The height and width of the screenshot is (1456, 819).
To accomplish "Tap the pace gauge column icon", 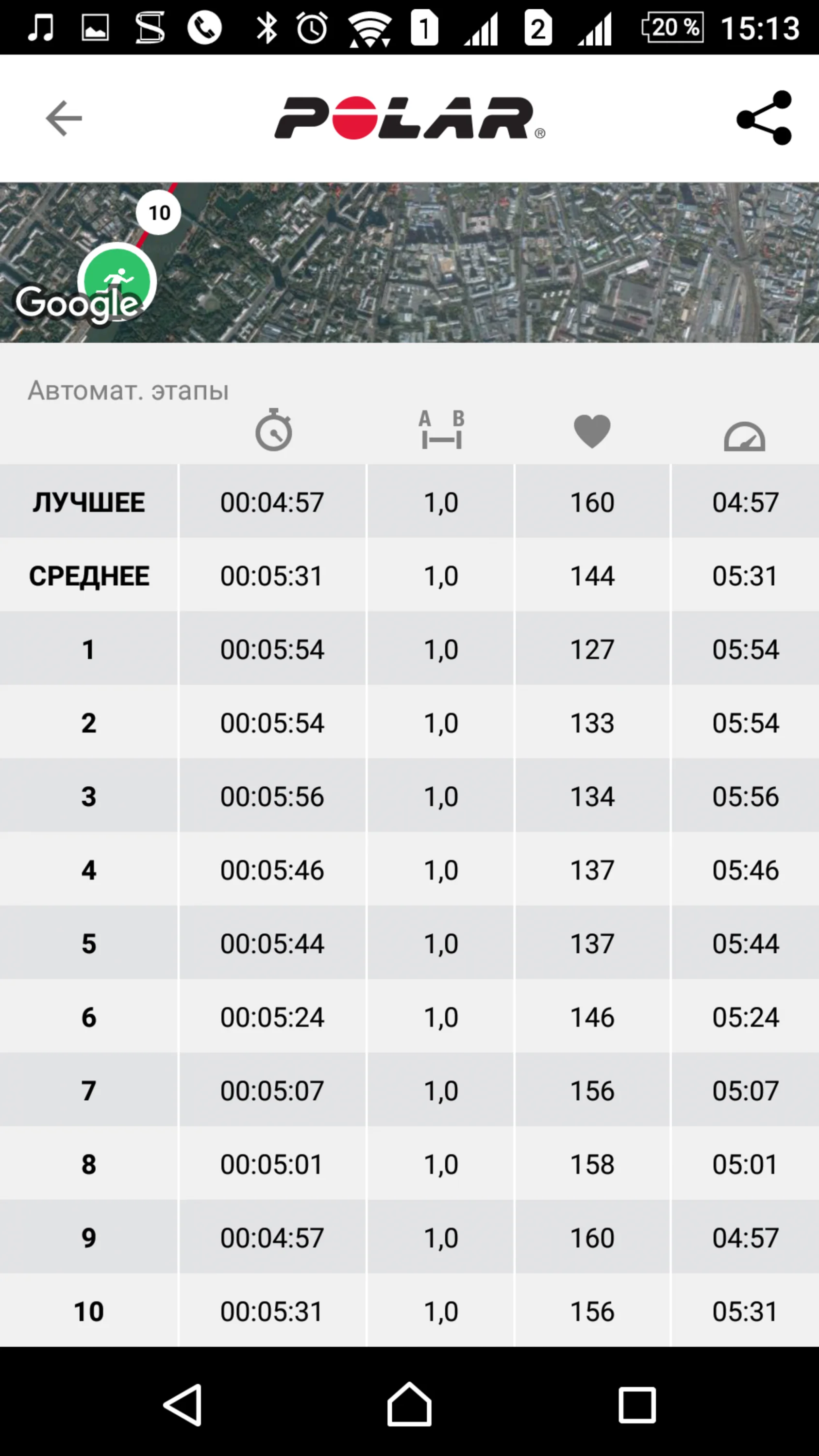I will 744,436.
